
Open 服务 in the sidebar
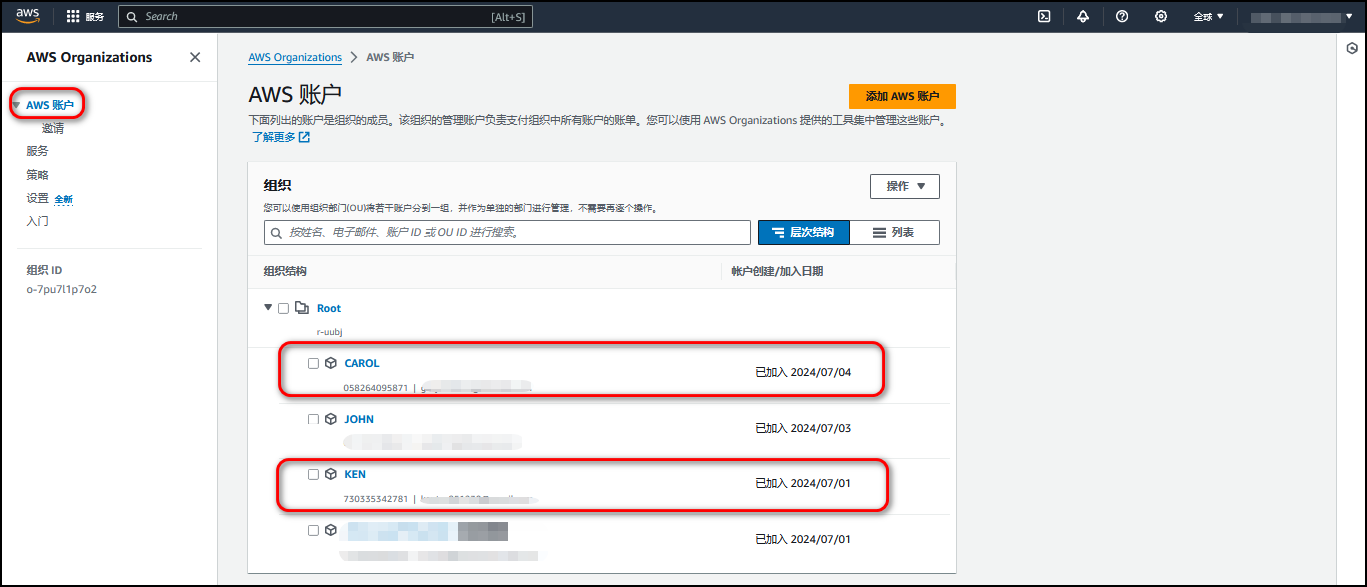pyautogui.click(x=37, y=151)
